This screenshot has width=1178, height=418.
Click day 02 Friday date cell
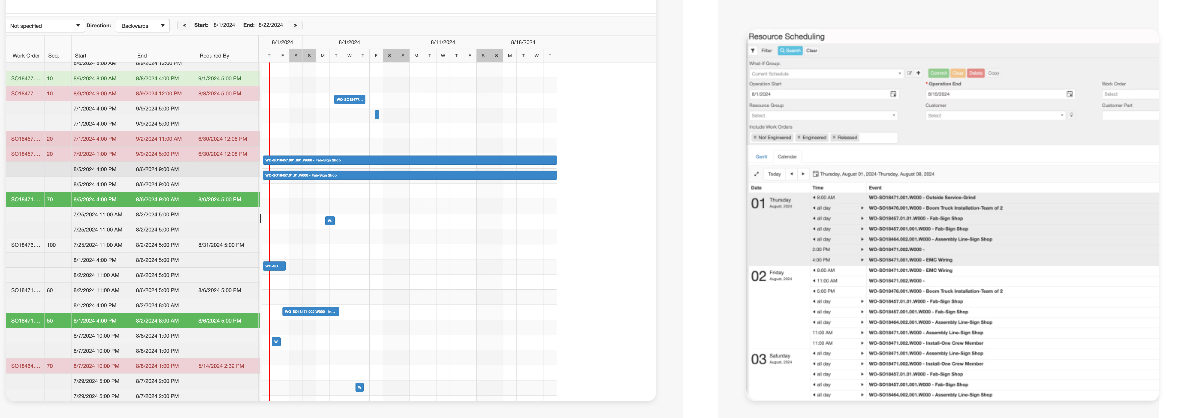(779, 307)
